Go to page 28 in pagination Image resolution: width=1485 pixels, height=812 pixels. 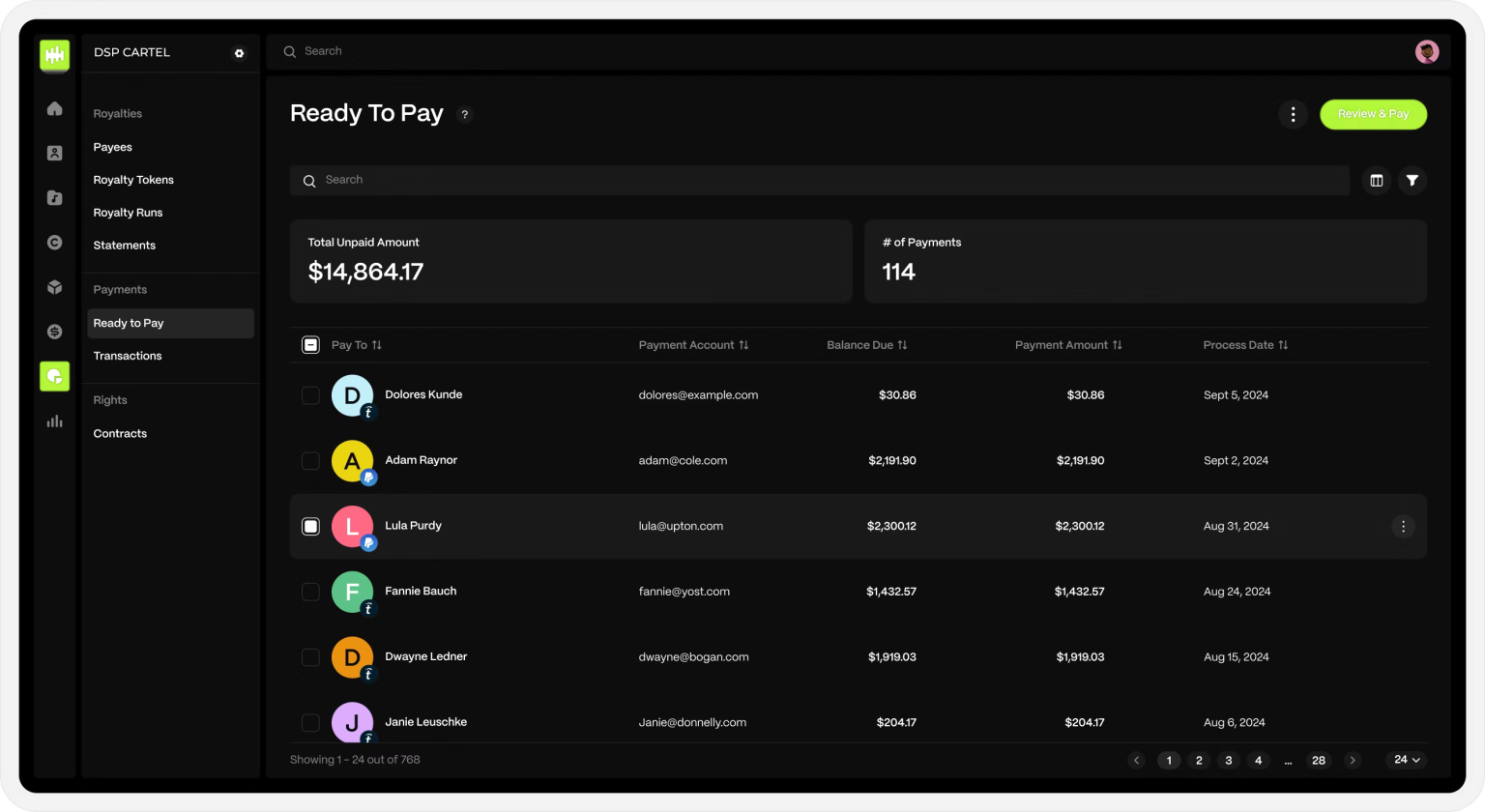1318,761
